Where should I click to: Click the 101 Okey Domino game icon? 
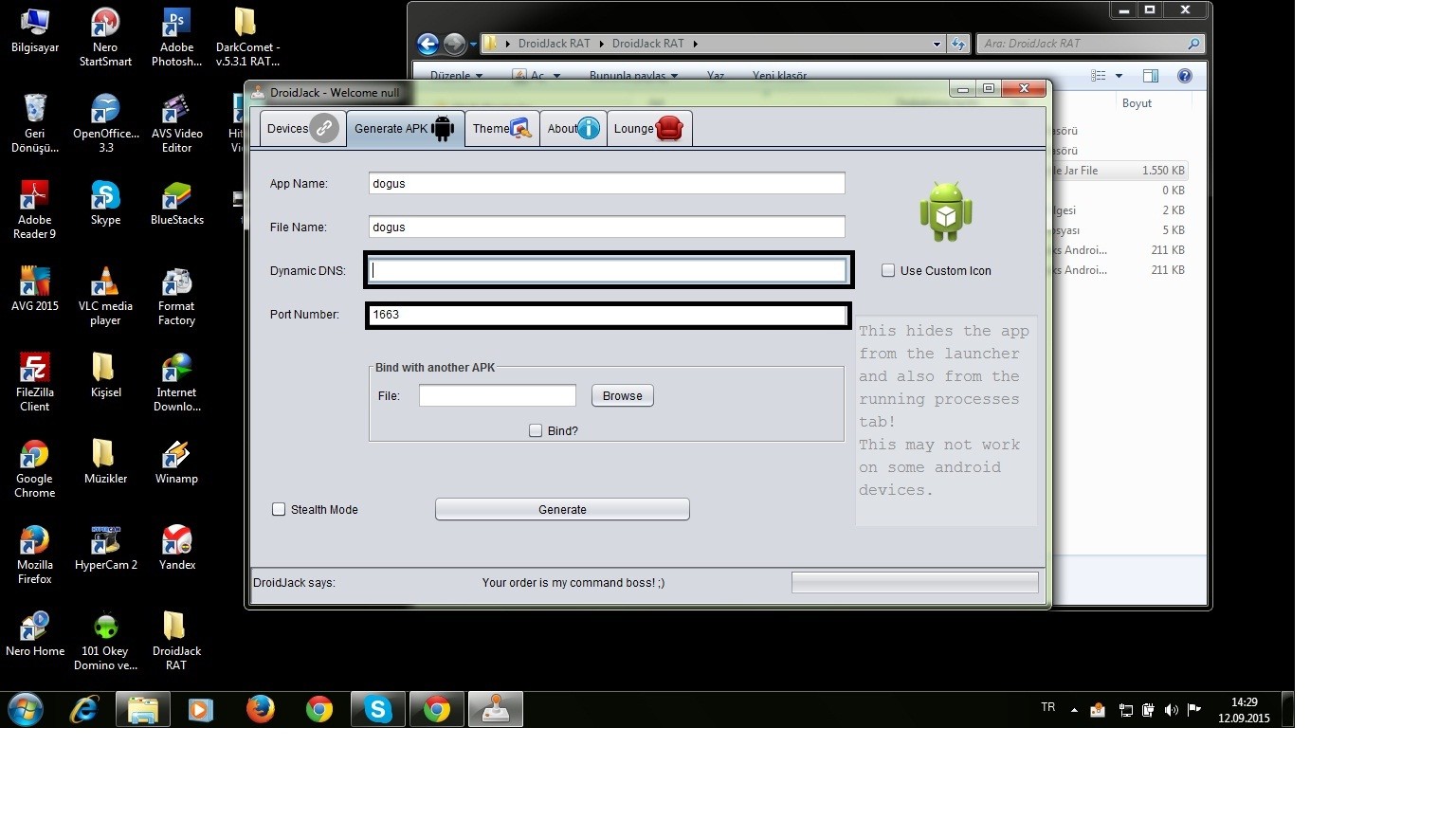105,641
